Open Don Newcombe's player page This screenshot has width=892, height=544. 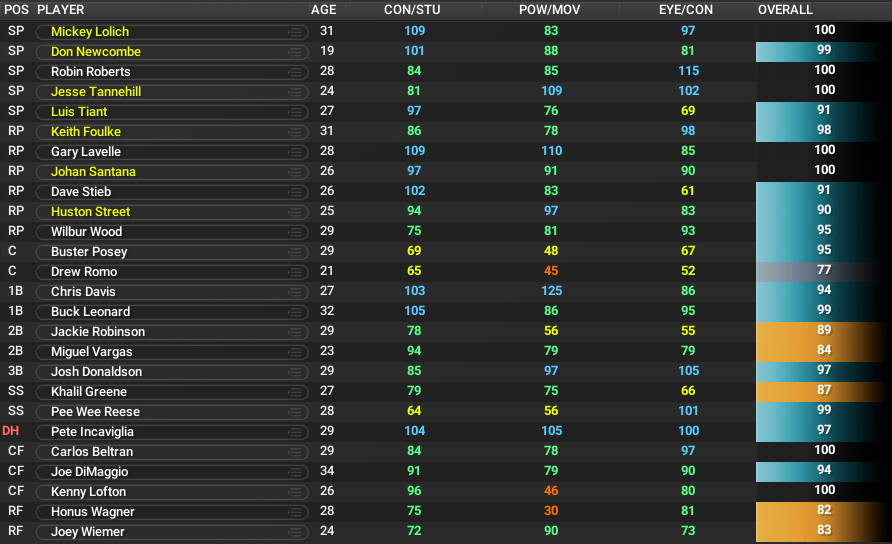[x=96, y=52]
